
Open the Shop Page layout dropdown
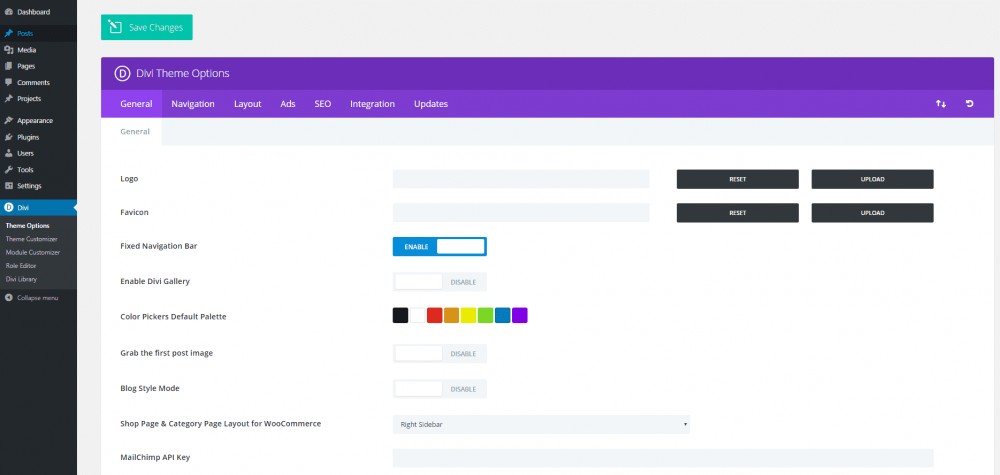(x=541, y=424)
